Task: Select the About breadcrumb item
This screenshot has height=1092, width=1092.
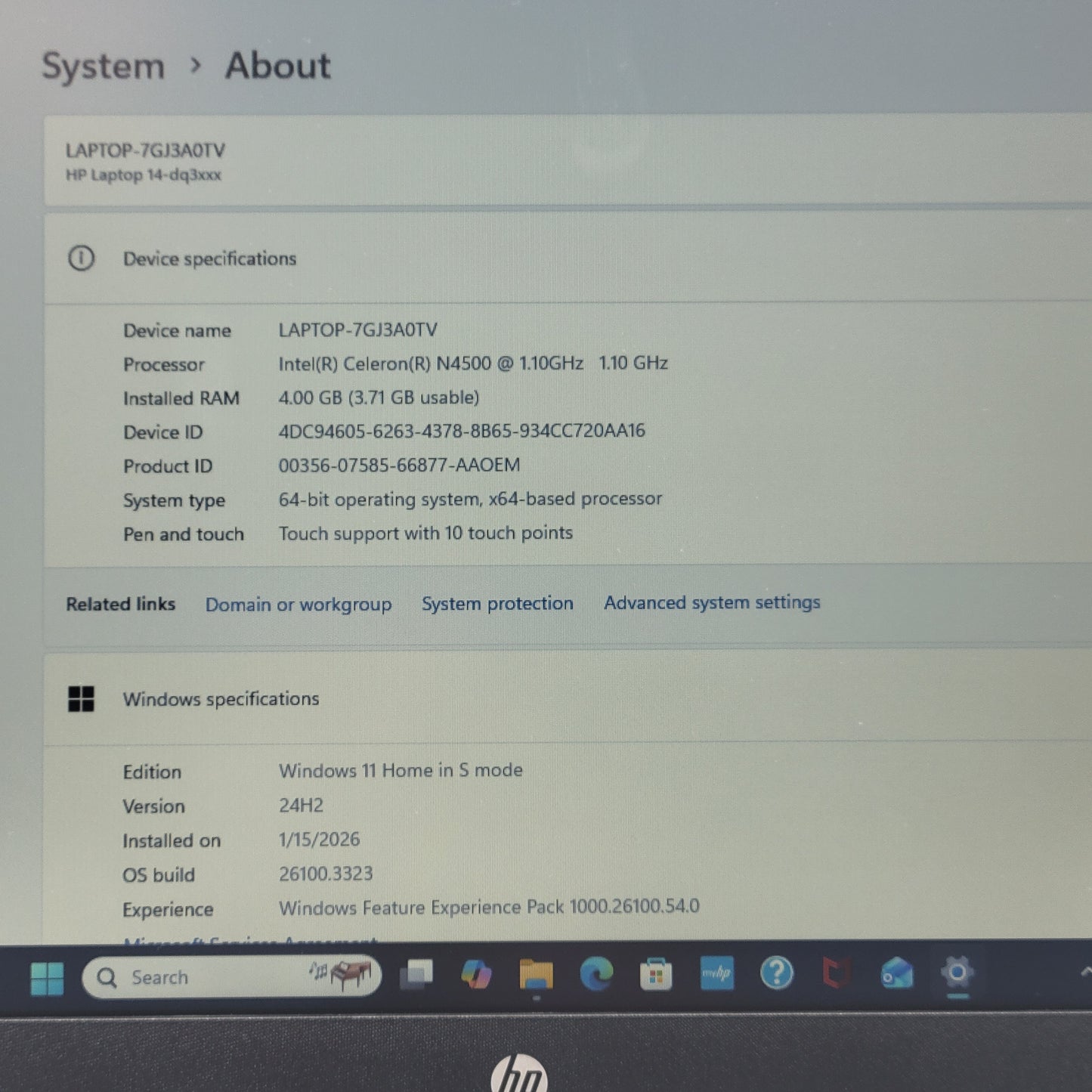Action: [277, 67]
